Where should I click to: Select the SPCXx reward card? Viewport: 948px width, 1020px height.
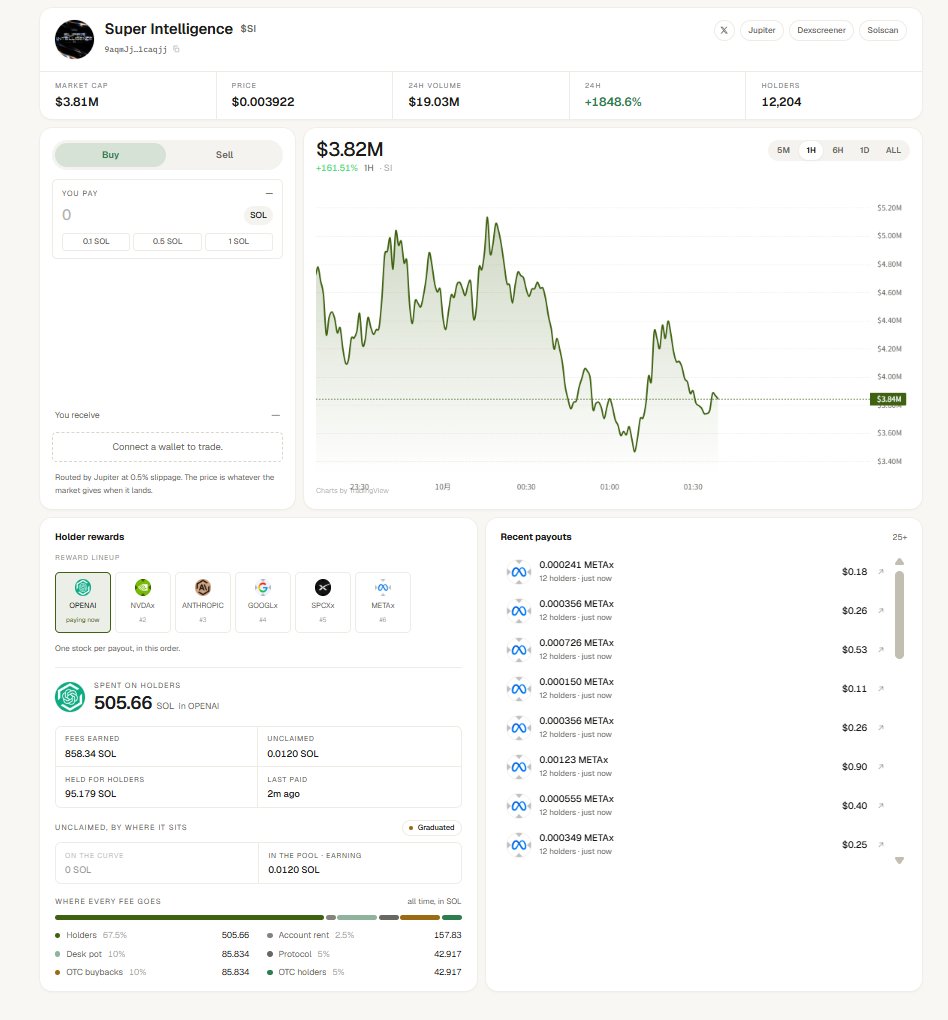coord(323,602)
